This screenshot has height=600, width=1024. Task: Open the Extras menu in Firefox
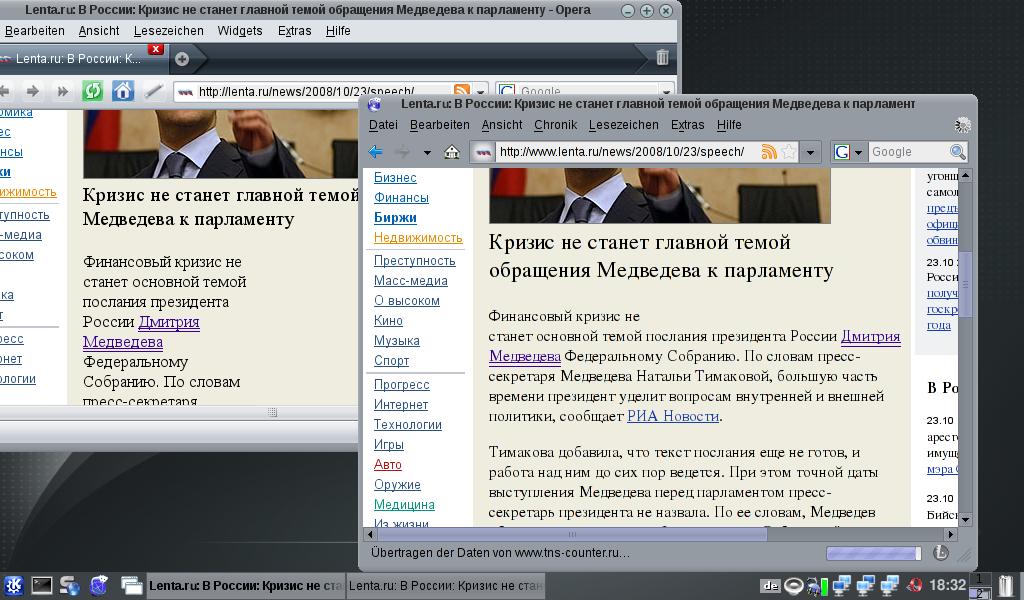688,125
